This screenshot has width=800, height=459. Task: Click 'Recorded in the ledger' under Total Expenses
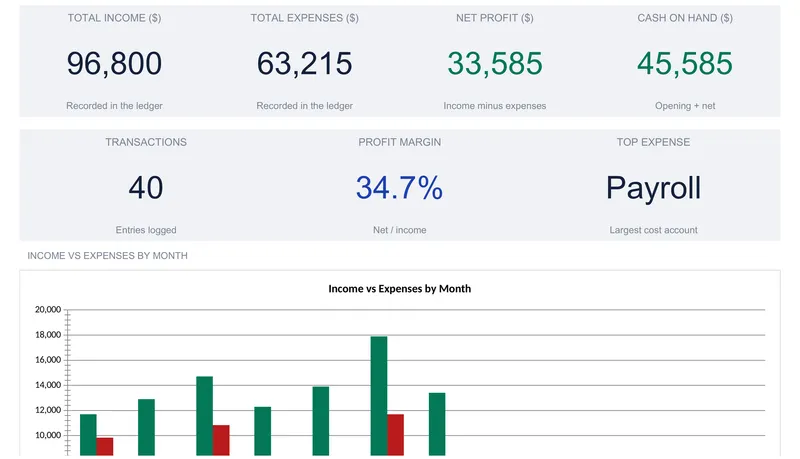coord(305,106)
